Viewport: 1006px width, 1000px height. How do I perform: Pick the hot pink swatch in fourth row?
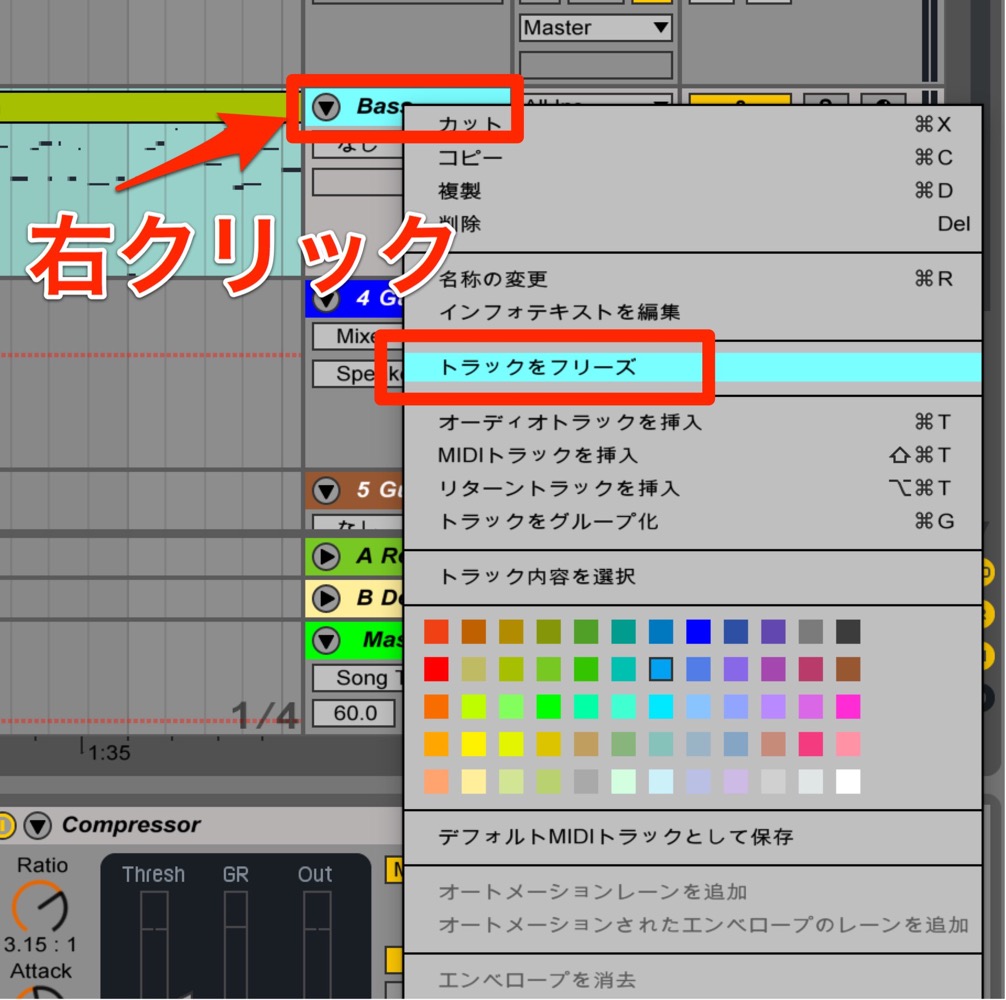[x=811, y=744]
